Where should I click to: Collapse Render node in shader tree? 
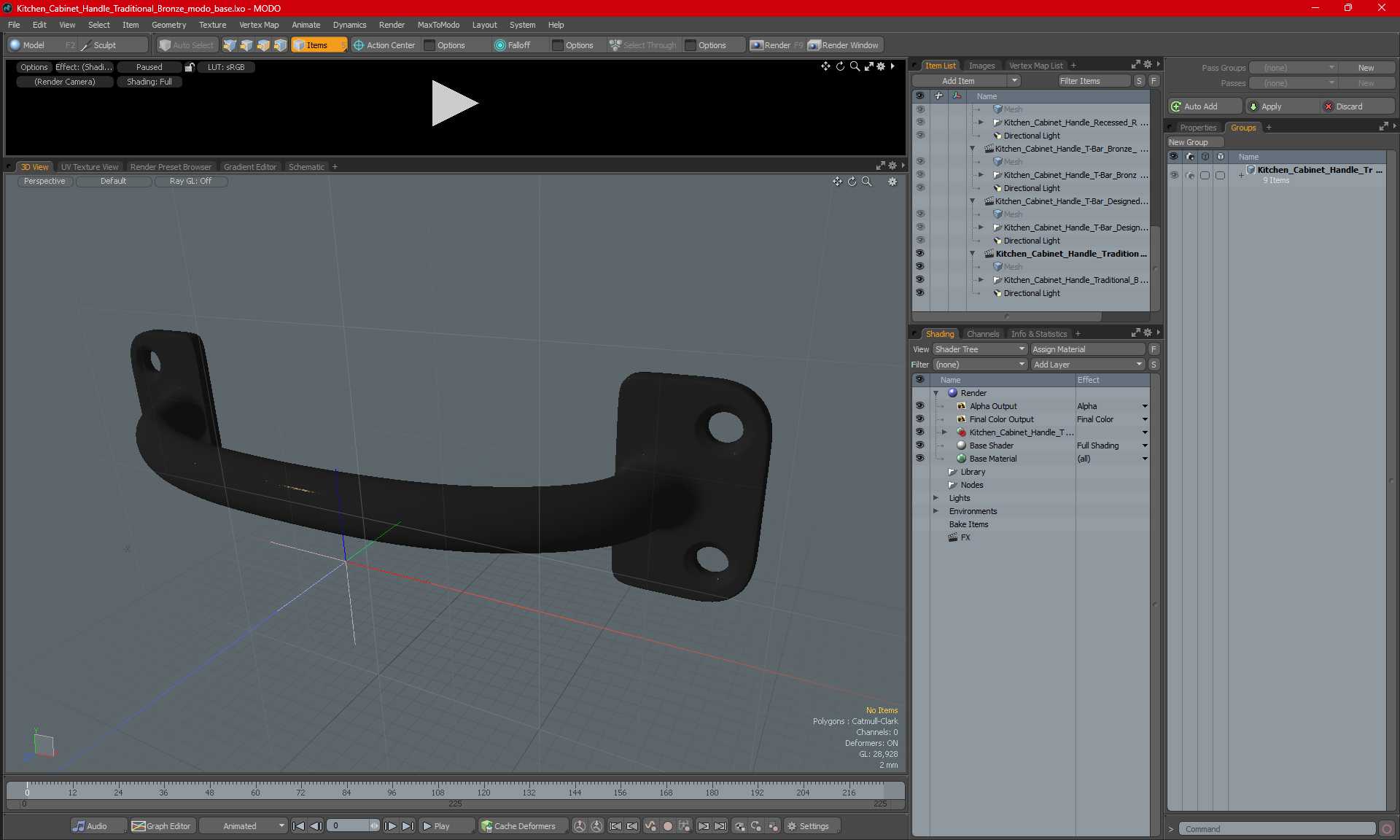[x=936, y=393]
